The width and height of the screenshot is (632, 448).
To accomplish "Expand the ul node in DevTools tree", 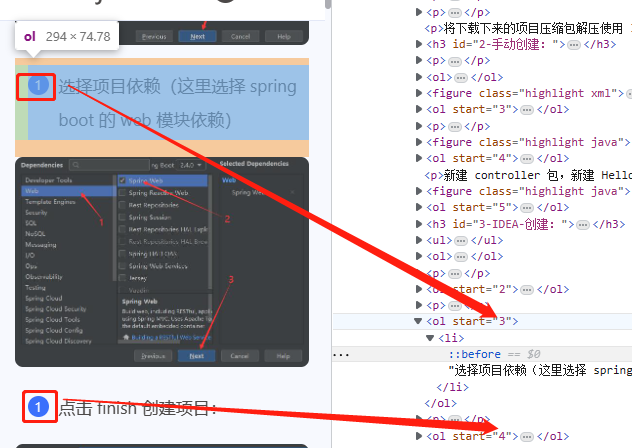I will click(419, 240).
